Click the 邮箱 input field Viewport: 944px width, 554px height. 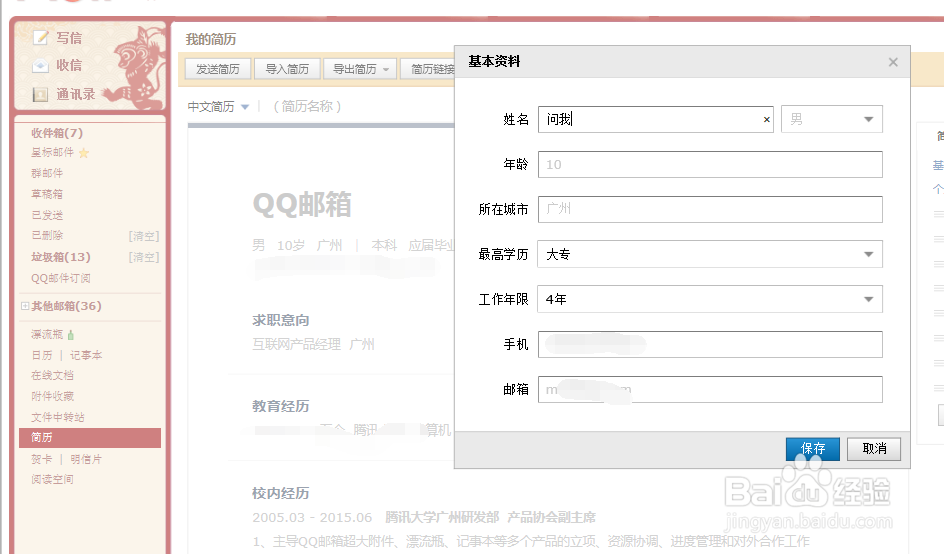click(x=710, y=390)
